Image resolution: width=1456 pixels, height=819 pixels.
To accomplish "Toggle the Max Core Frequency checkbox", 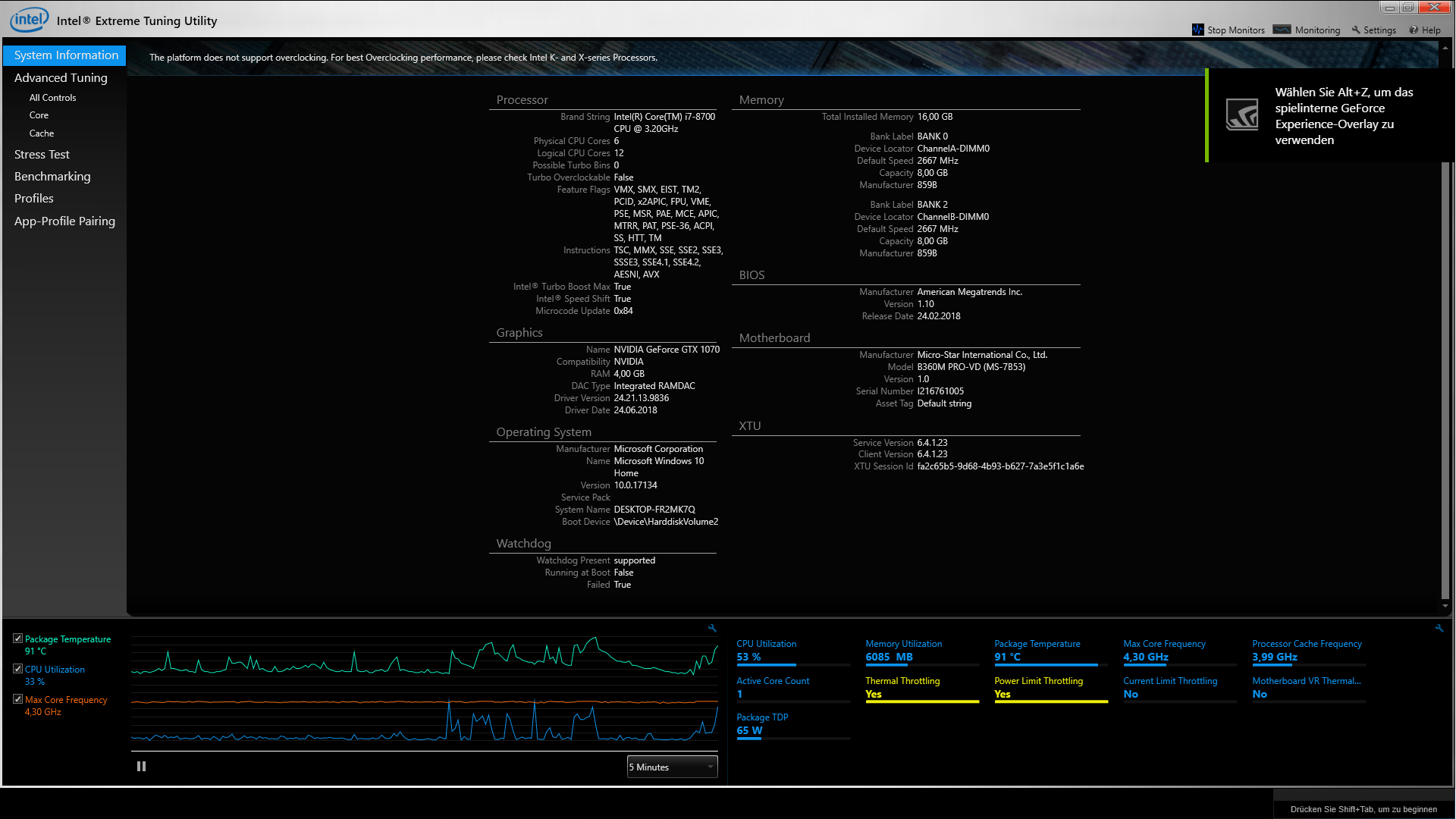I will coord(17,699).
